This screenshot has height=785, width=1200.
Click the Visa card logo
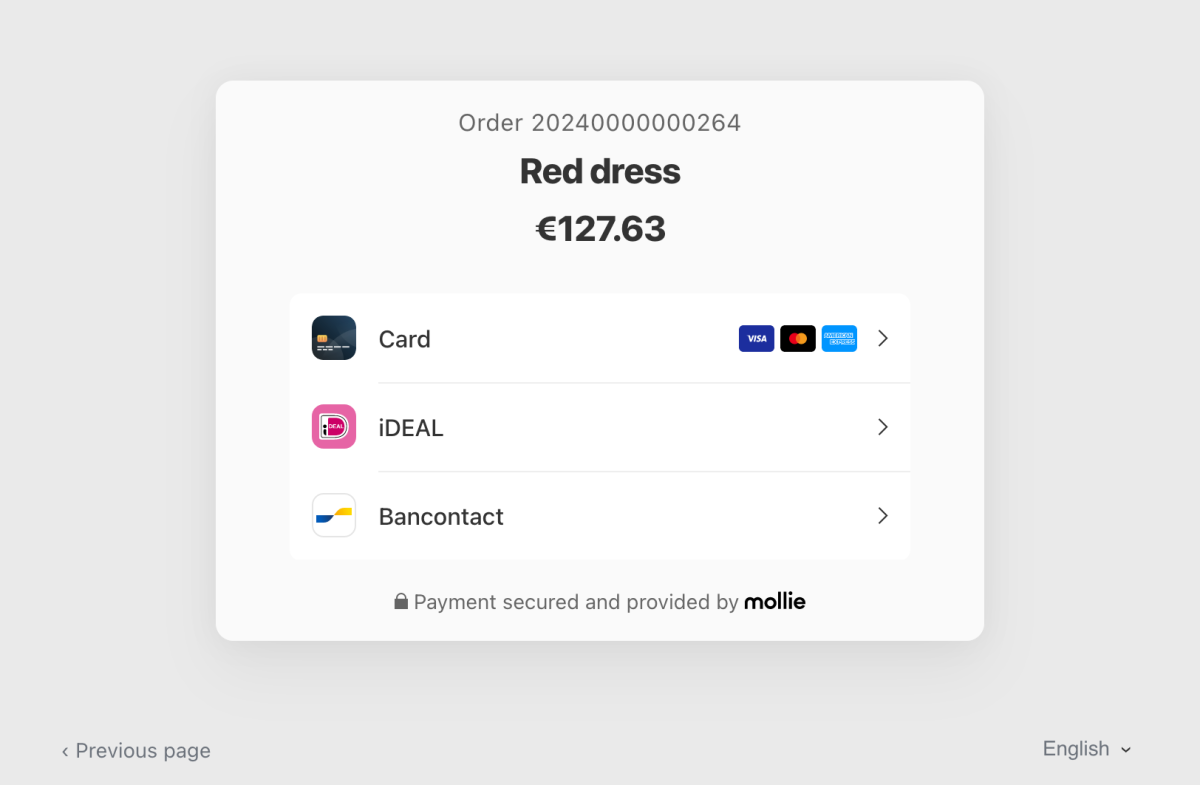tap(756, 339)
